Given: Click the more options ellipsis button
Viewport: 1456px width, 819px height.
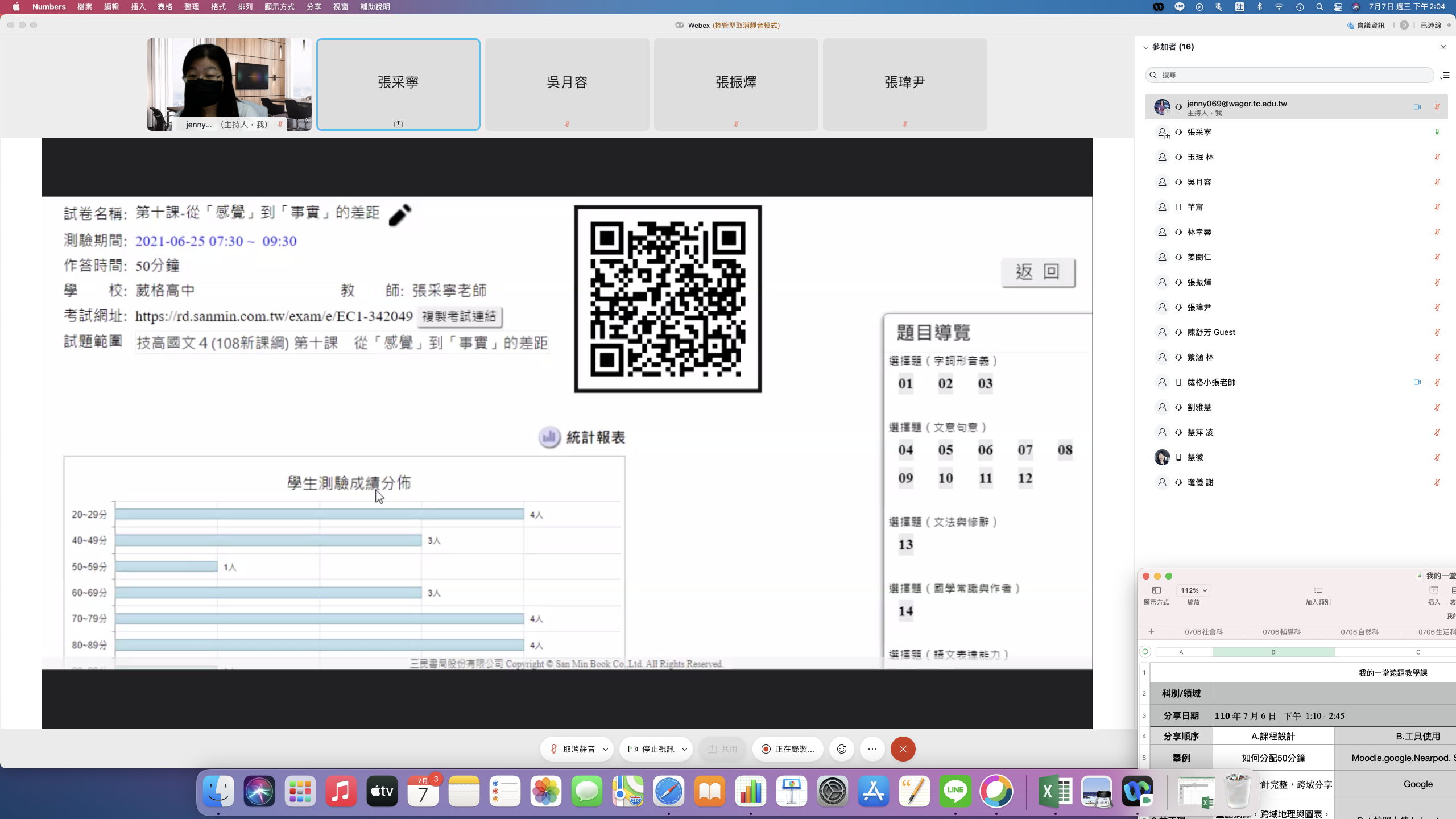Looking at the screenshot, I should coord(872,749).
